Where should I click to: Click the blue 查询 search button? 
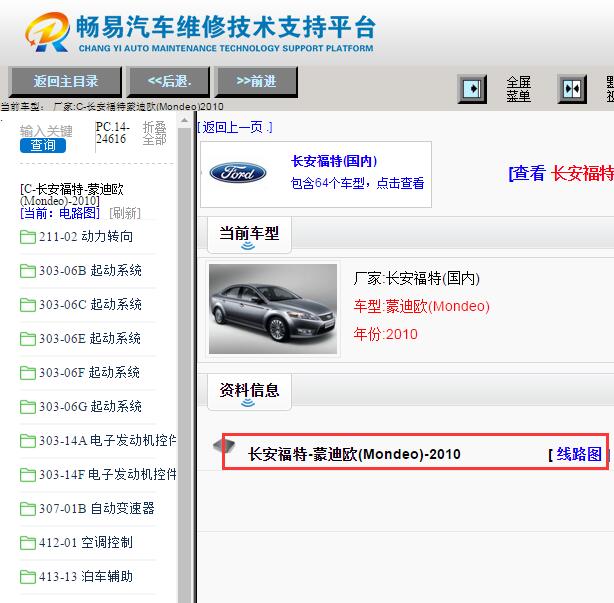pos(43,145)
